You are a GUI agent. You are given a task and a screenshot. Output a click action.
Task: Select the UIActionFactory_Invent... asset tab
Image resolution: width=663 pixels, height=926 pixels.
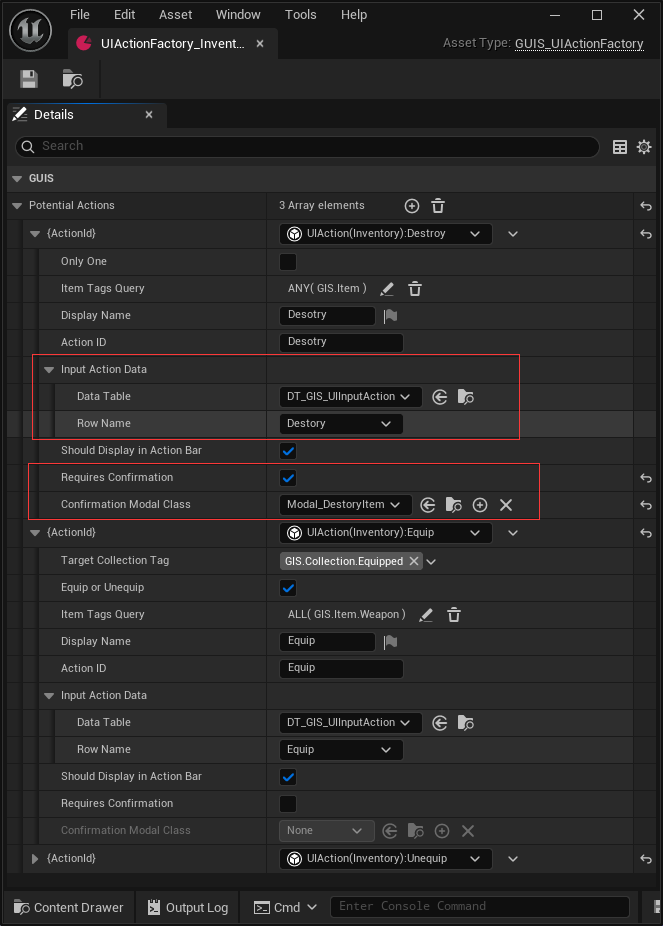click(x=172, y=44)
